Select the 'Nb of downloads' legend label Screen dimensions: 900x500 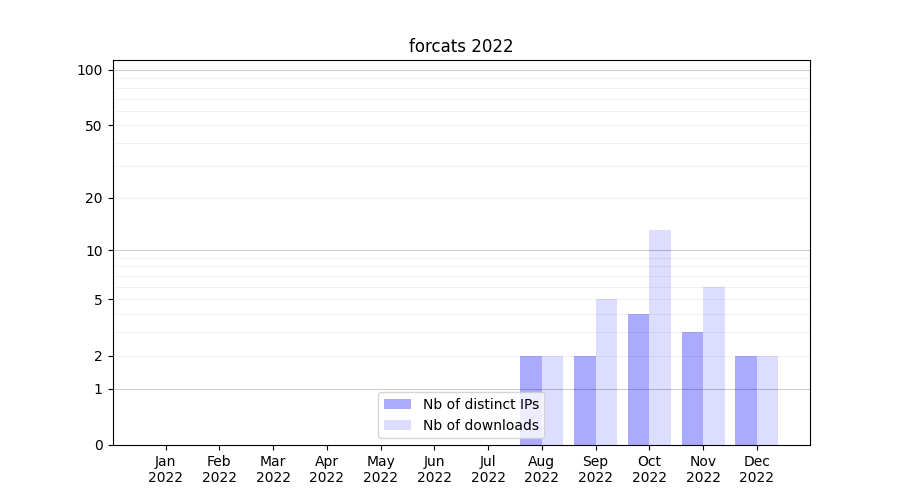point(480,425)
